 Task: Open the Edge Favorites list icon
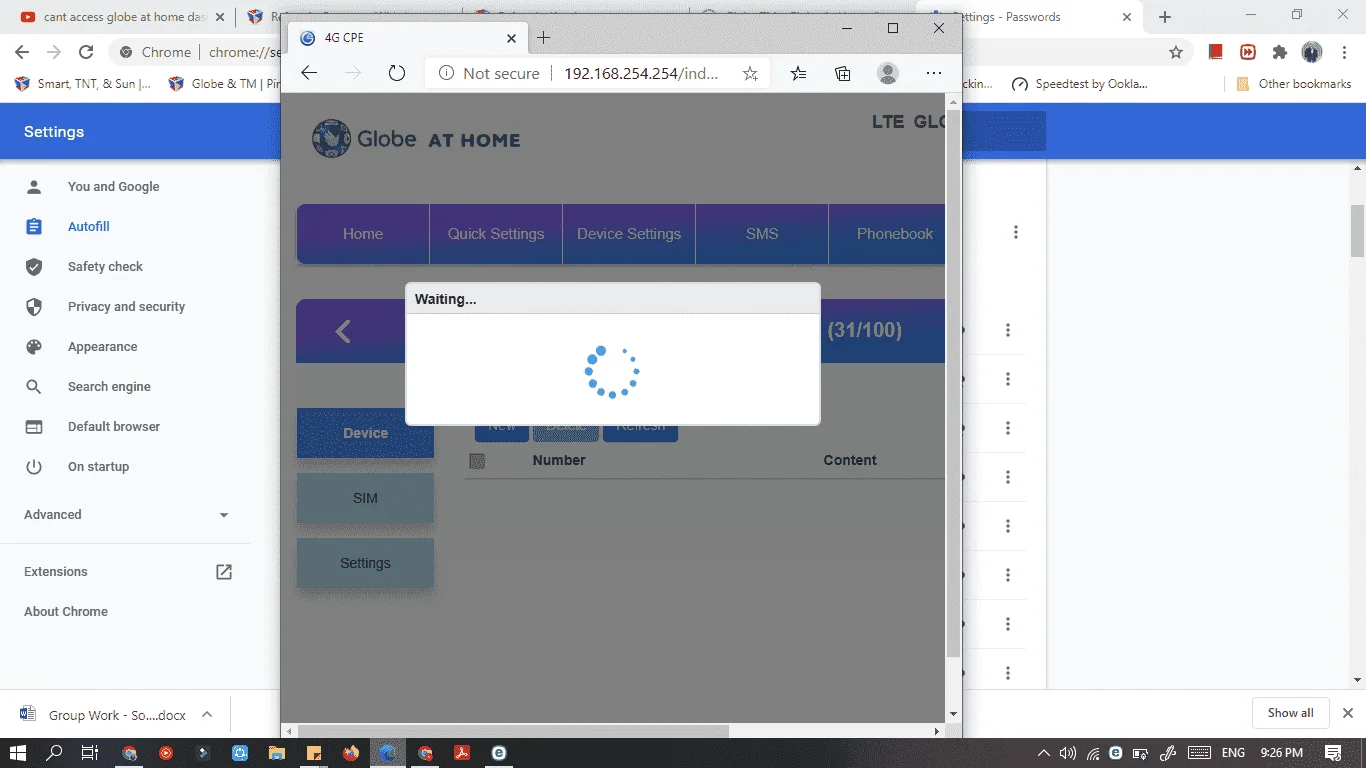click(798, 73)
